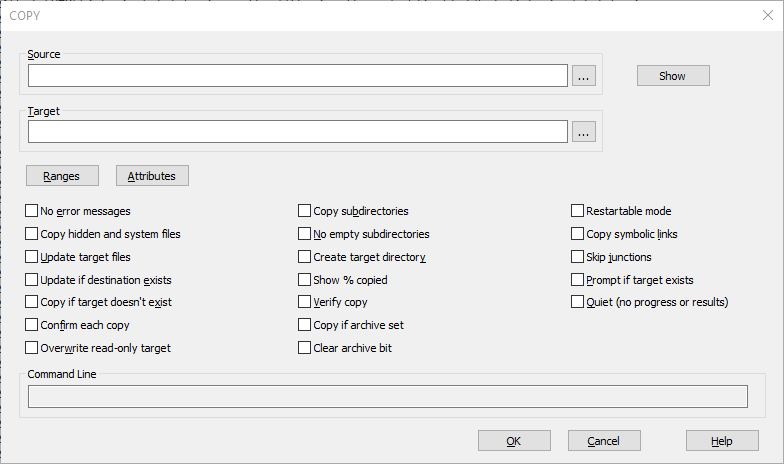Browse for target using the ellipsis button
Screen dimensions: 784x464
(x=584, y=132)
